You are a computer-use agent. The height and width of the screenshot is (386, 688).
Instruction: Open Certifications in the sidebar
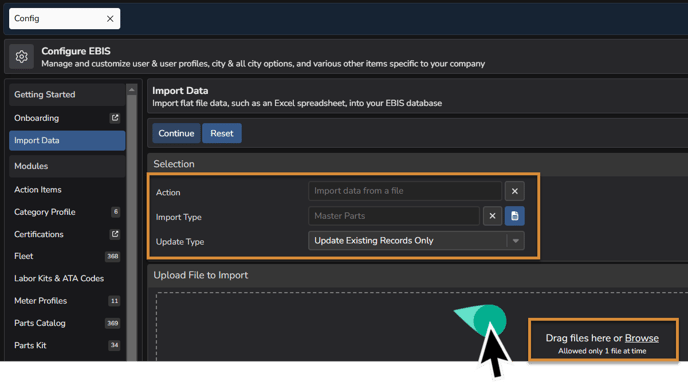click(67, 234)
